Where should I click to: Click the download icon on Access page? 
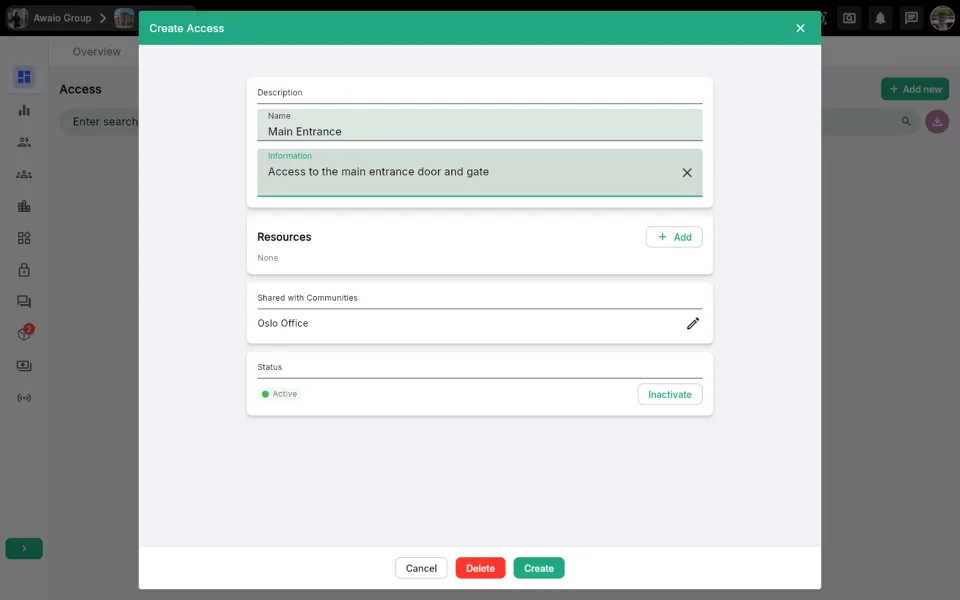coord(937,121)
